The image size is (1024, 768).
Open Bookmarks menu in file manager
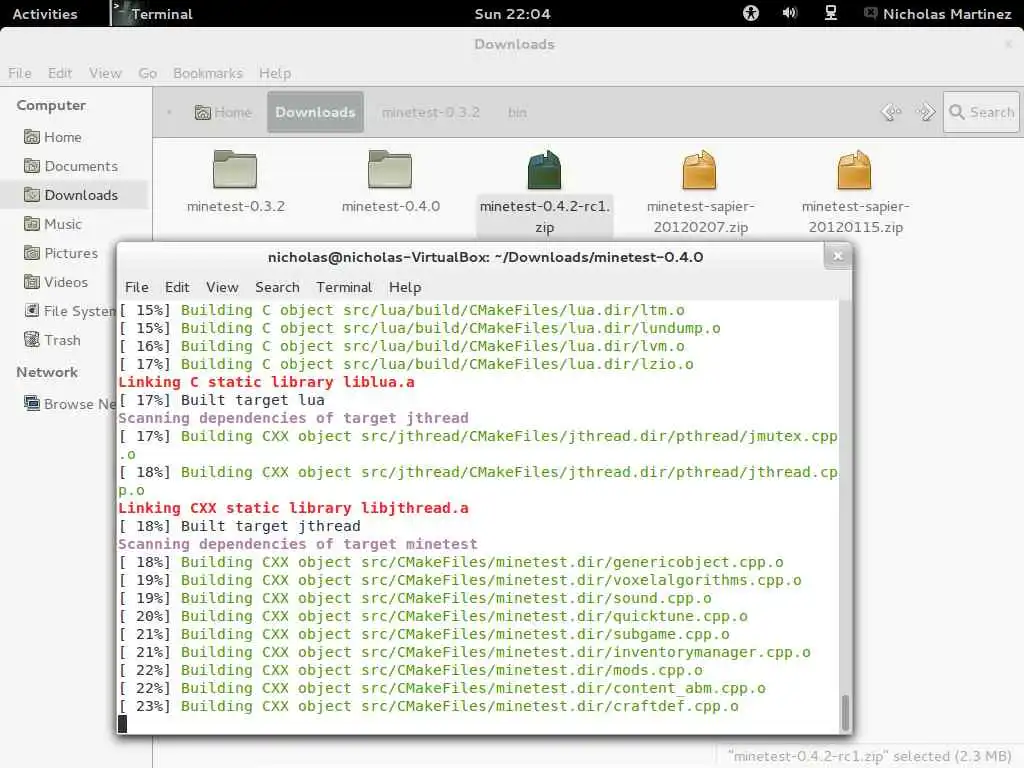point(208,73)
